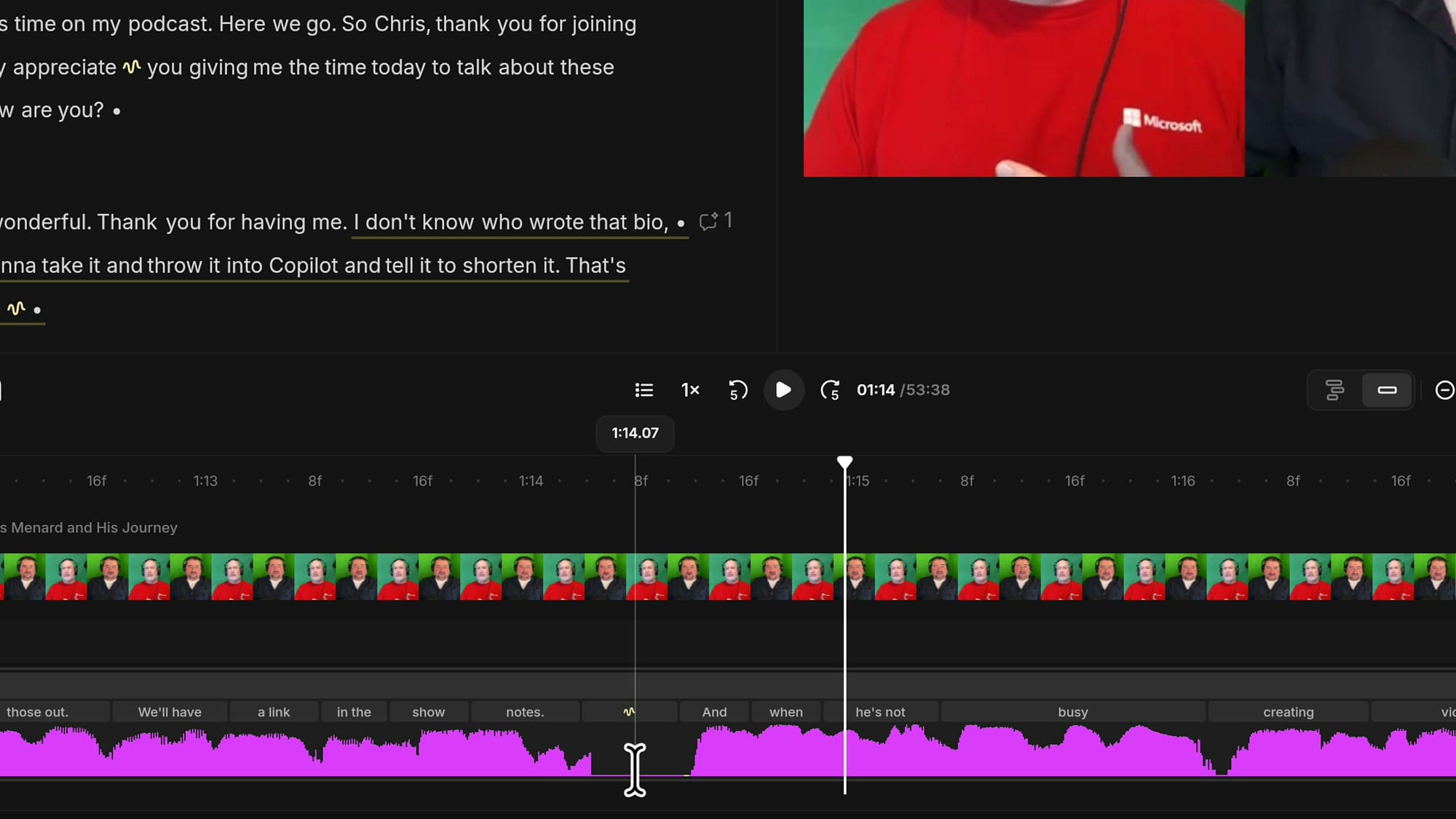The height and width of the screenshot is (819, 1456).
Task: Click the word 'Chris,' in the transcript
Action: click(x=402, y=24)
